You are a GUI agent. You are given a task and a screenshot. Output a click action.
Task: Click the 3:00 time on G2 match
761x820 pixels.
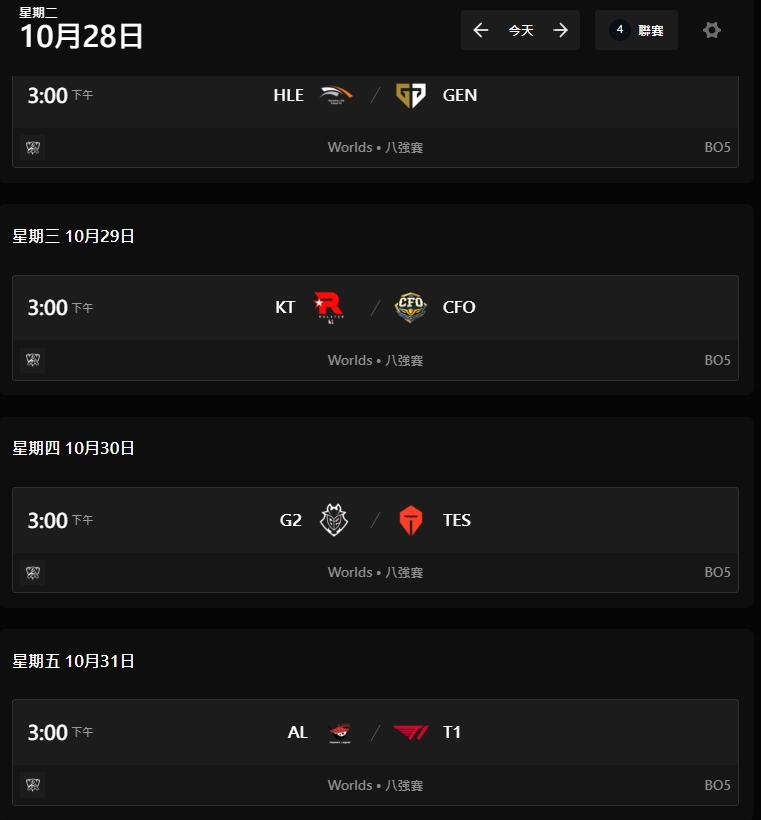pyautogui.click(x=47, y=520)
